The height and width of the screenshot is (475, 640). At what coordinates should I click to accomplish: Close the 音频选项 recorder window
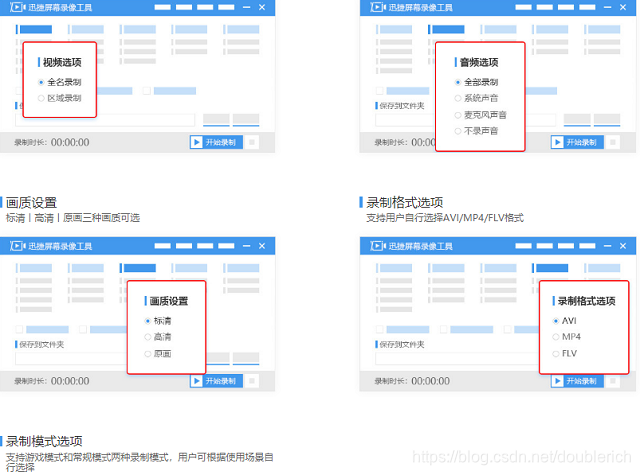pos(623,7)
